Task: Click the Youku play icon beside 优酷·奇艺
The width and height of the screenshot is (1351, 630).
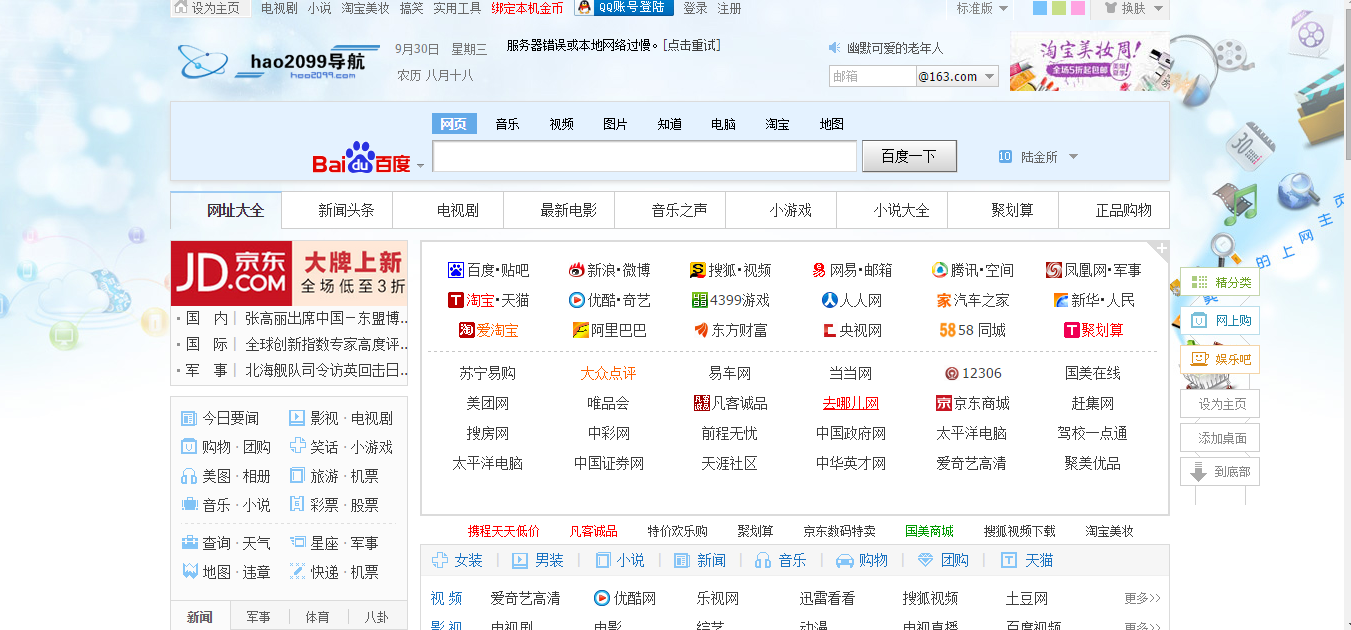Action: pyautogui.click(x=576, y=300)
